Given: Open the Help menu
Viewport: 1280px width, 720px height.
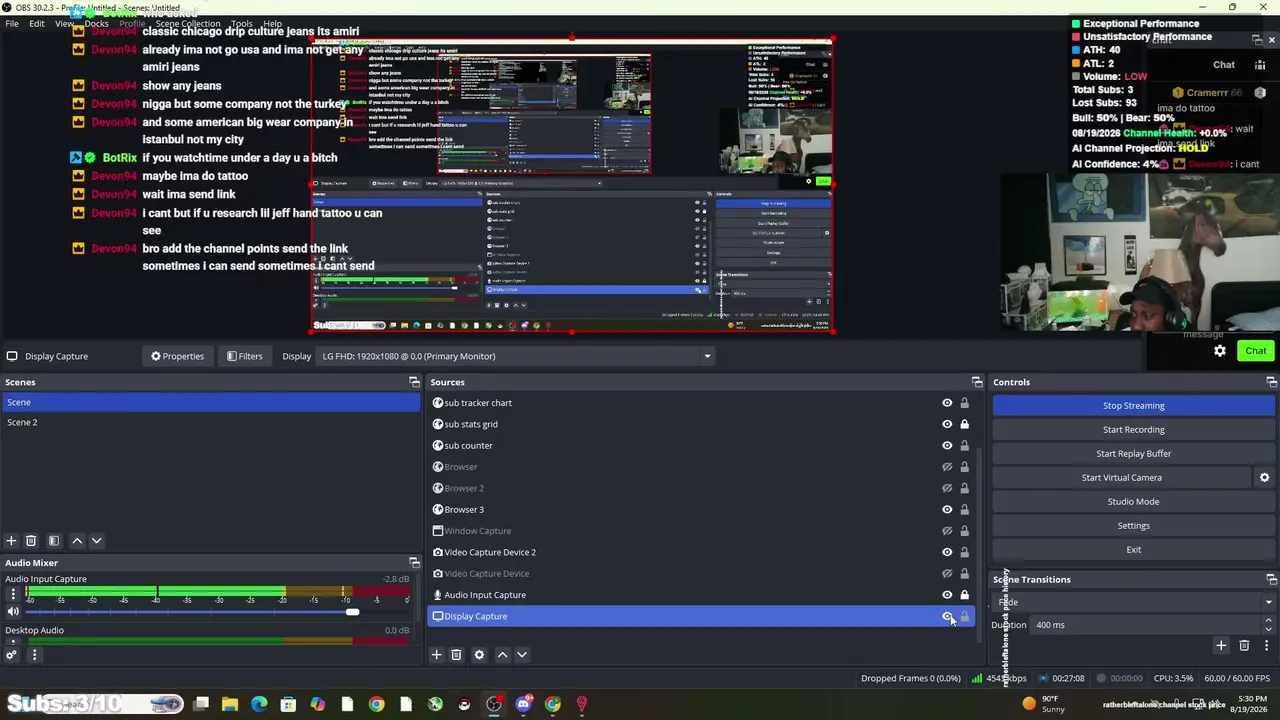Looking at the screenshot, I should coord(272,23).
